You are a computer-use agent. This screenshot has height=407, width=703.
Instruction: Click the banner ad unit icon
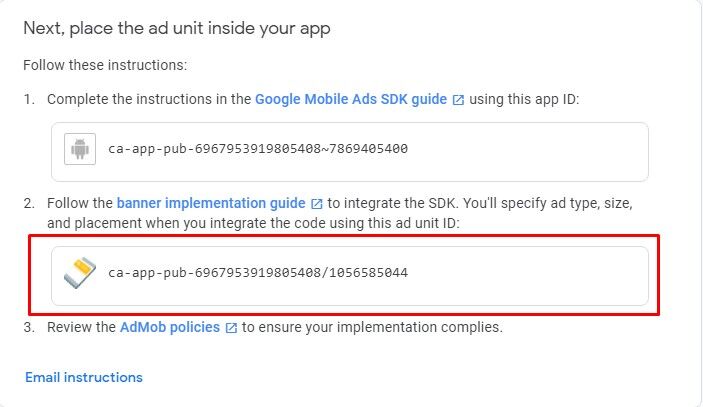79,273
